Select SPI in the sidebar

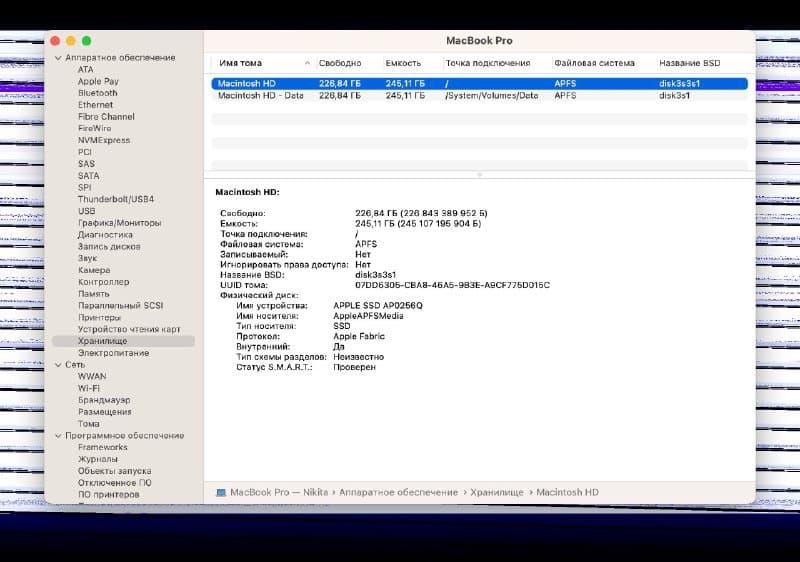[x=85, y=187]
